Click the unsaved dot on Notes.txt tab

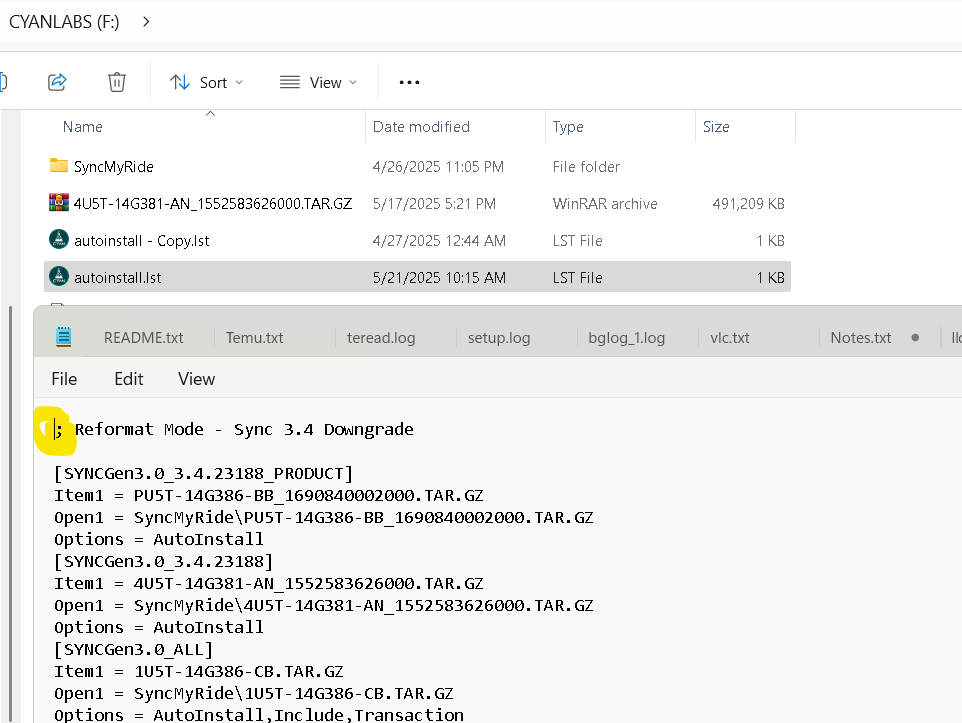915,338
